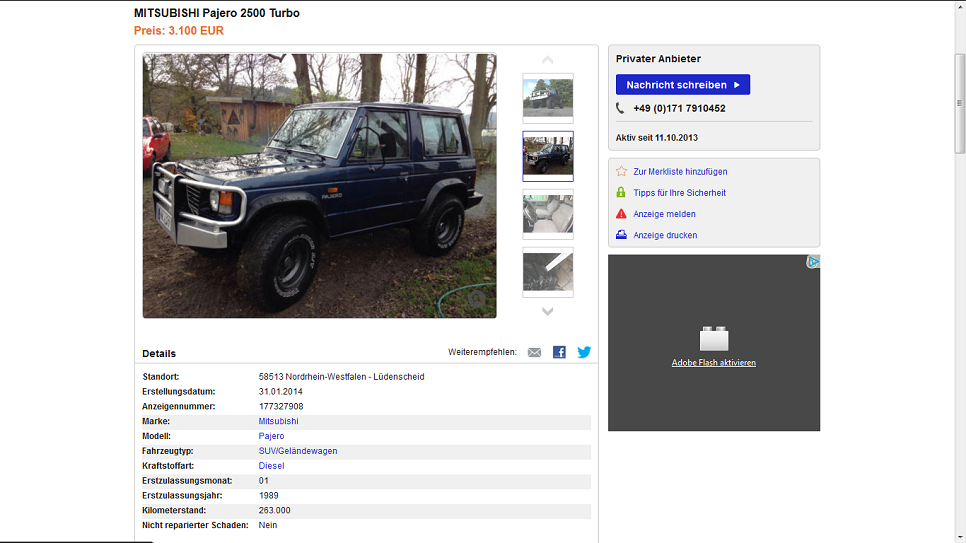Image resolution: width=966 pixels, height=543 pixels.
Task: Share the ad via Twitter bird icon
Action: (x=584, y=352)
